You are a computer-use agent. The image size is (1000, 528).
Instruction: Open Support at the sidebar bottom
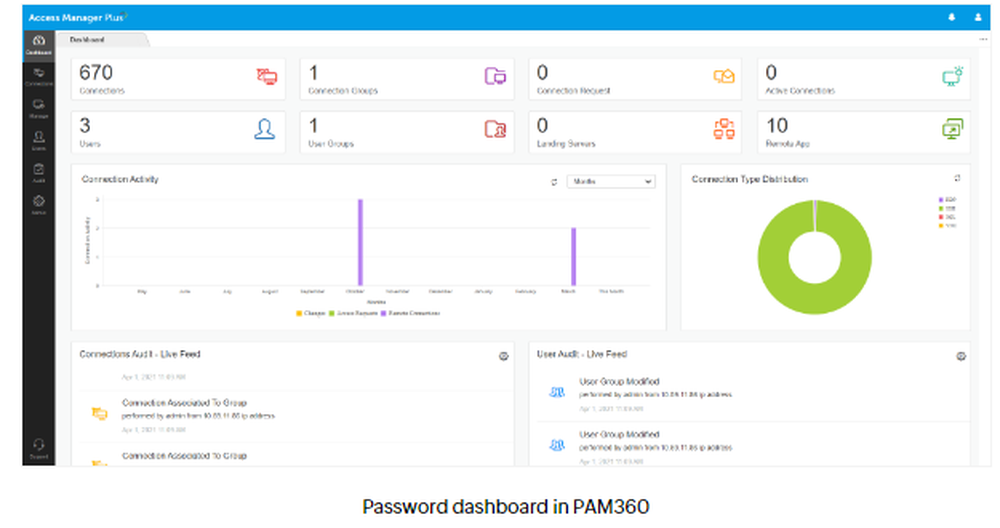(38, 449)
